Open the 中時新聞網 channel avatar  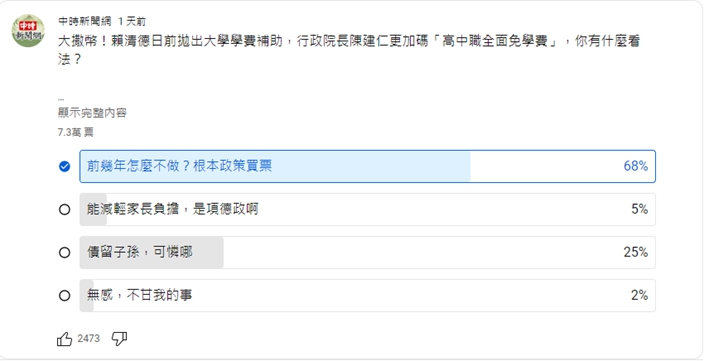(28, 31)
